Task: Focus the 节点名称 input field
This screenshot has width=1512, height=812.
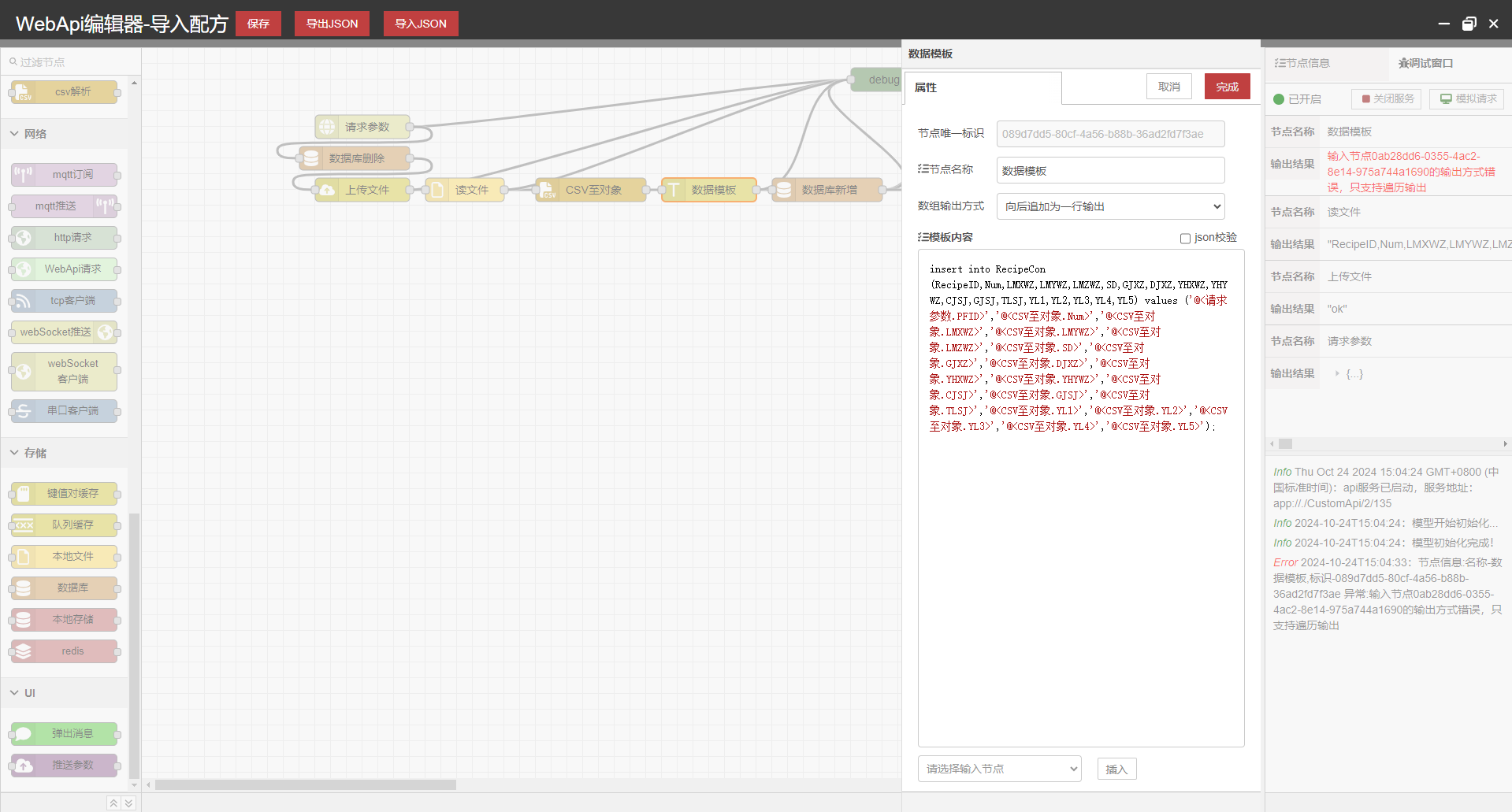Action: point(1111,170)
